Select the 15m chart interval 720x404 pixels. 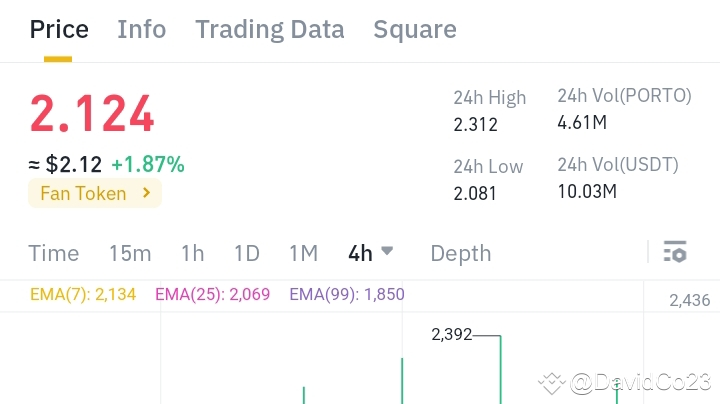(x=130, y=253)
